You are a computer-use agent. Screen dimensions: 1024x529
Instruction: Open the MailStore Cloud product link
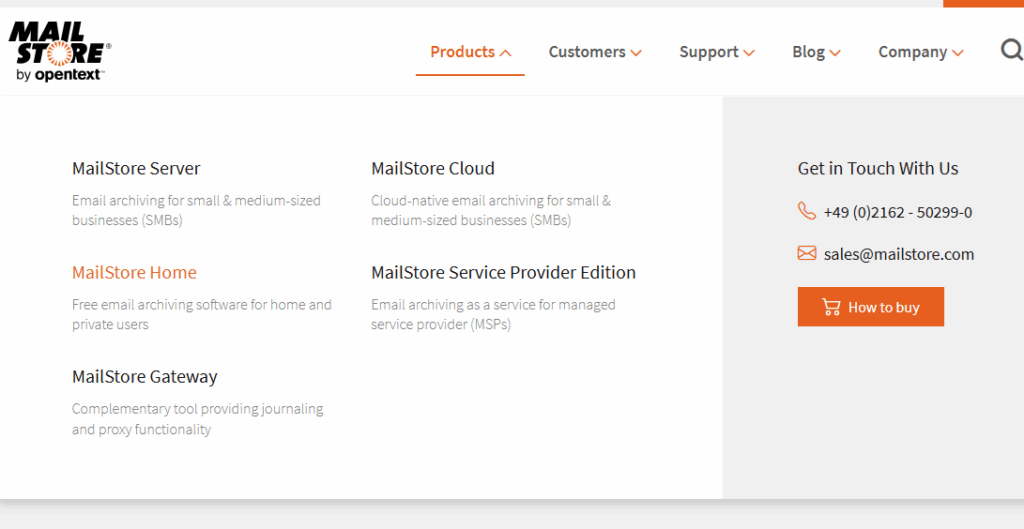[x=432, y=168]
